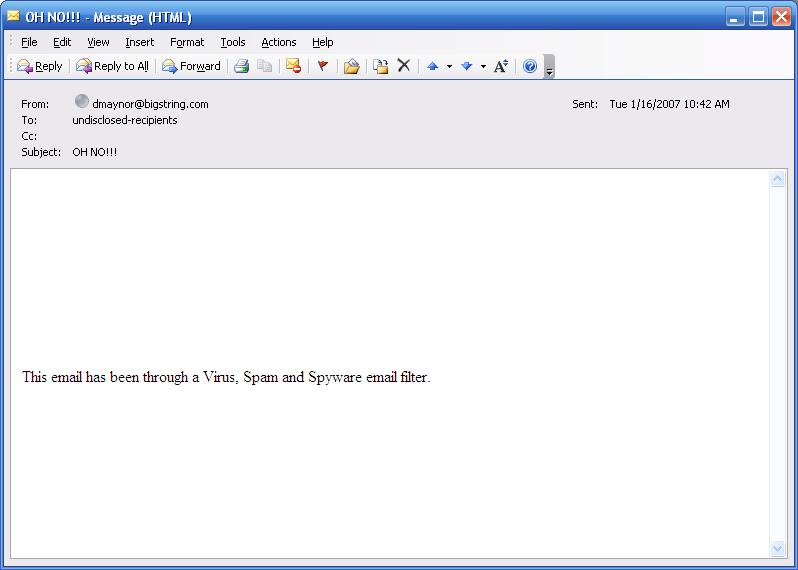Open the Format menu
This screenshot has height=570, width=798.
coord(187,42)
